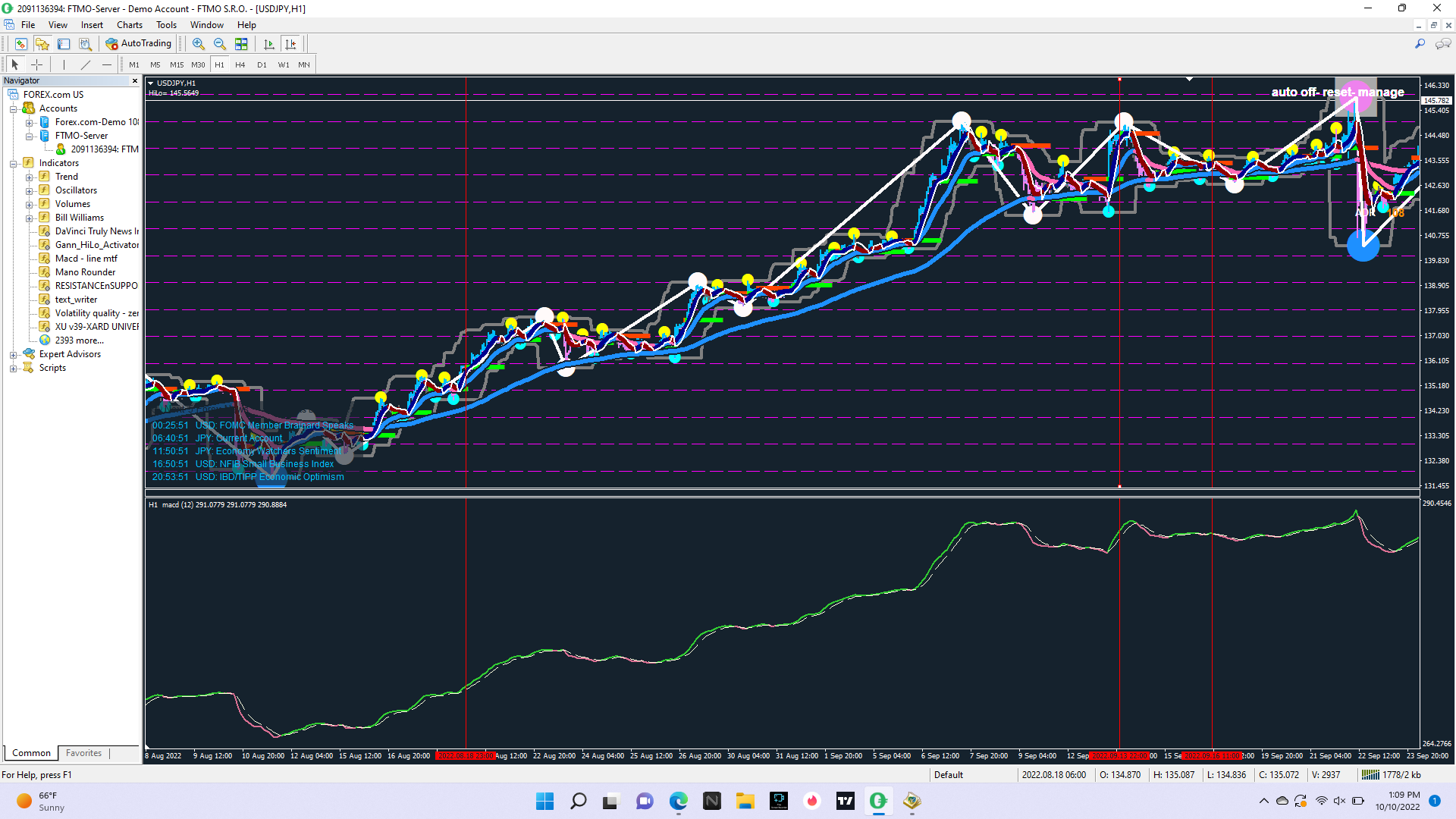Click the Zoom Out chart icon
The image size is (1456, 819).
coord(219,44)
